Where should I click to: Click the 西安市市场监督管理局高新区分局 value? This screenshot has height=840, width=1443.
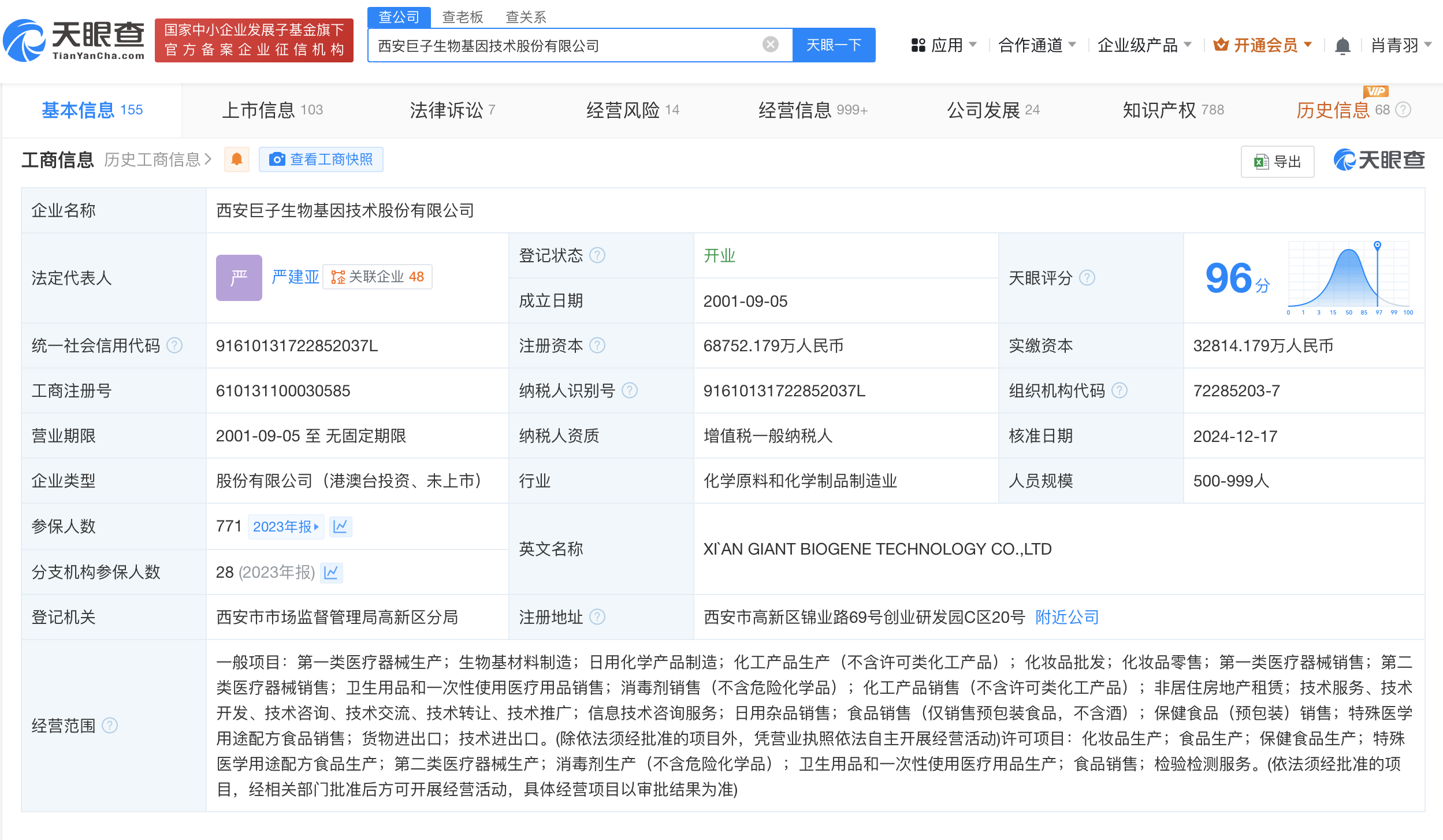coord(337,617)
